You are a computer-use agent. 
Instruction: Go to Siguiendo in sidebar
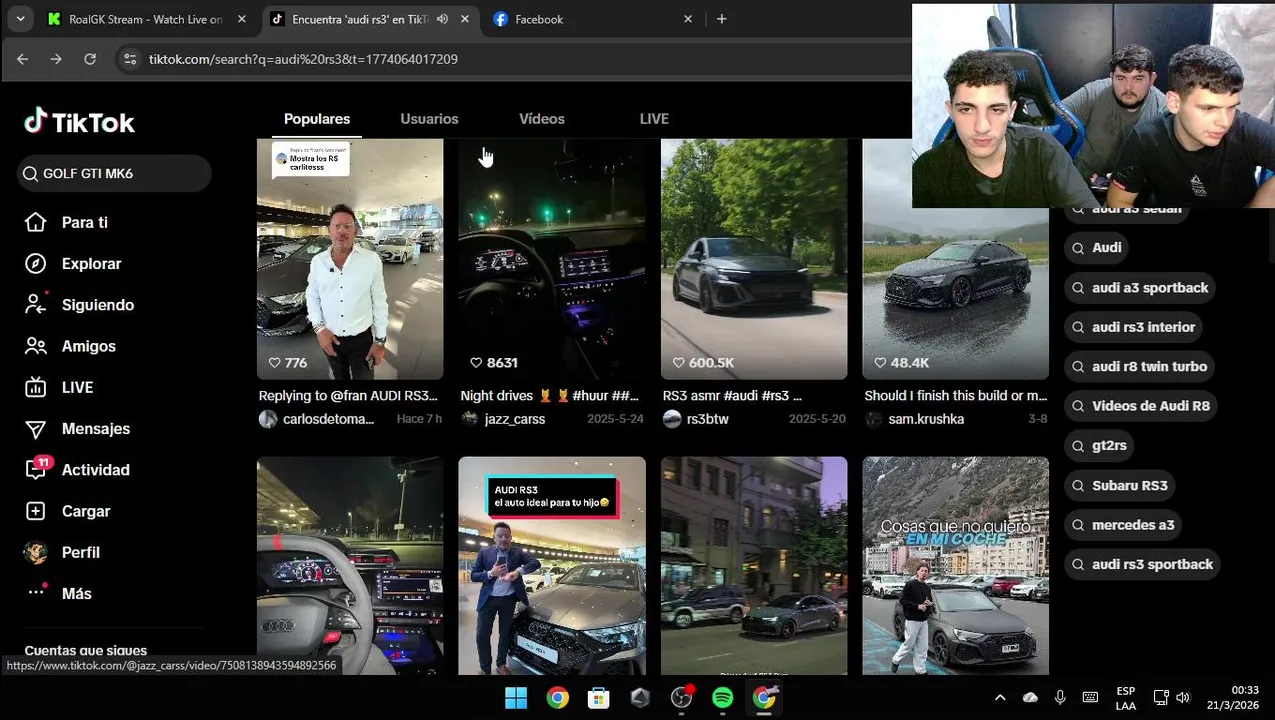pos(79,305)
